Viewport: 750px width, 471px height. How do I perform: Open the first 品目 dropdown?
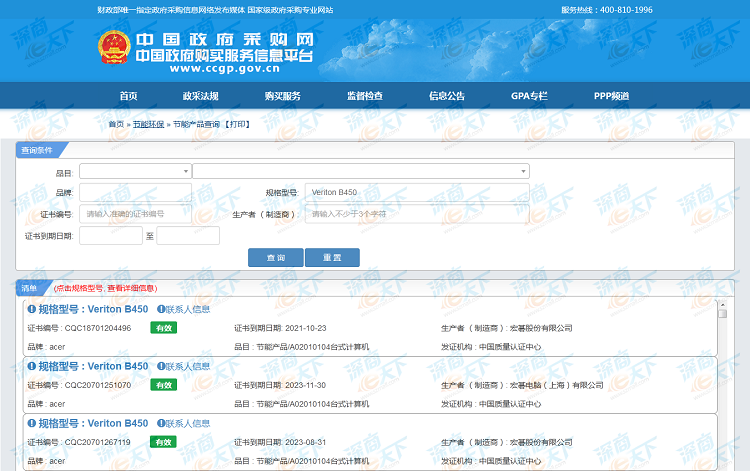(135, 171)
